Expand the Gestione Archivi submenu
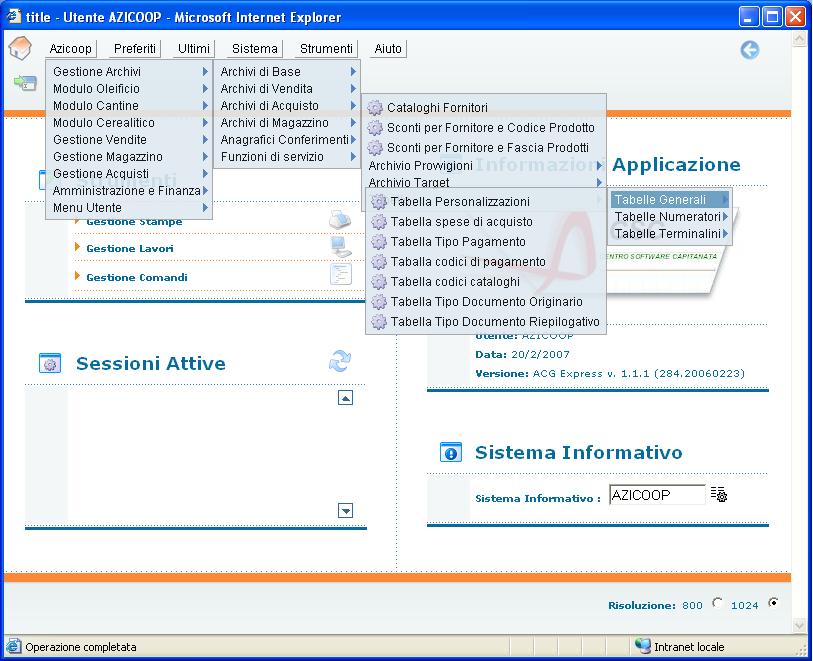The image size is (813, 661). click(x=205, y=72)
